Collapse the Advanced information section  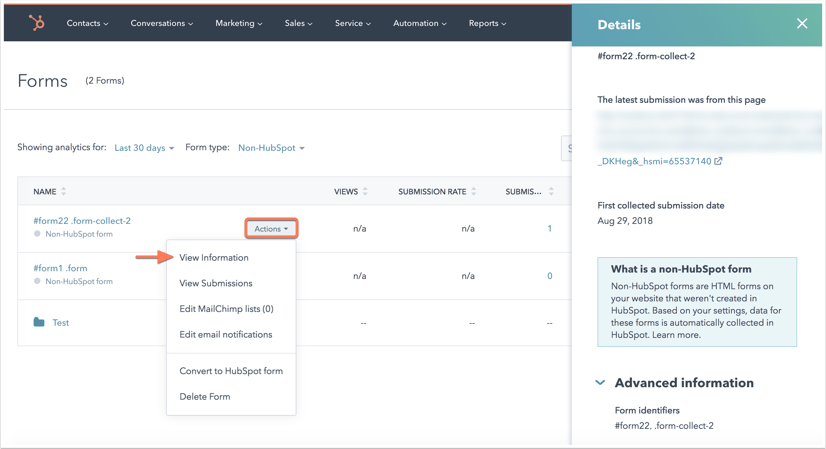[x=600, y=383]
